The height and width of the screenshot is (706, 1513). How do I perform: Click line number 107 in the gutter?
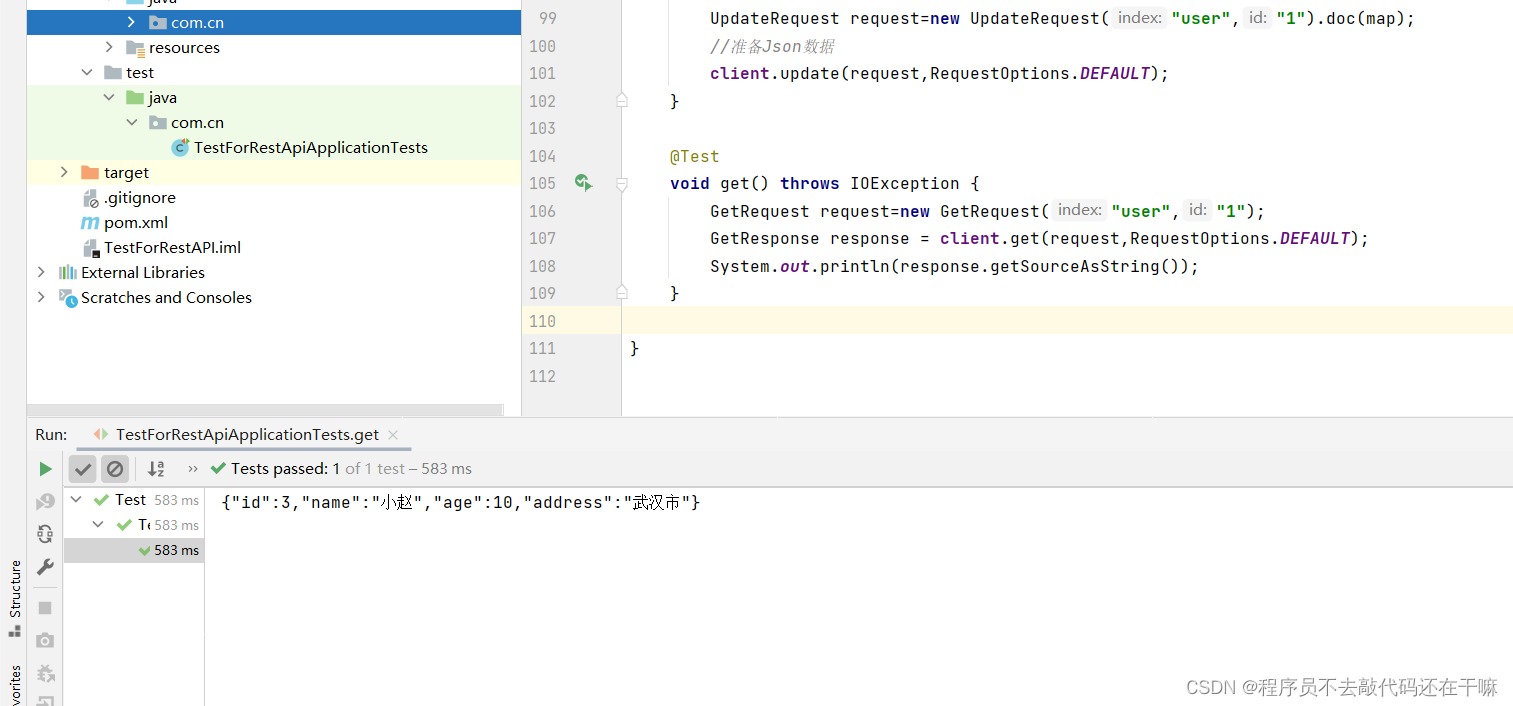click(x=542, y=238)
